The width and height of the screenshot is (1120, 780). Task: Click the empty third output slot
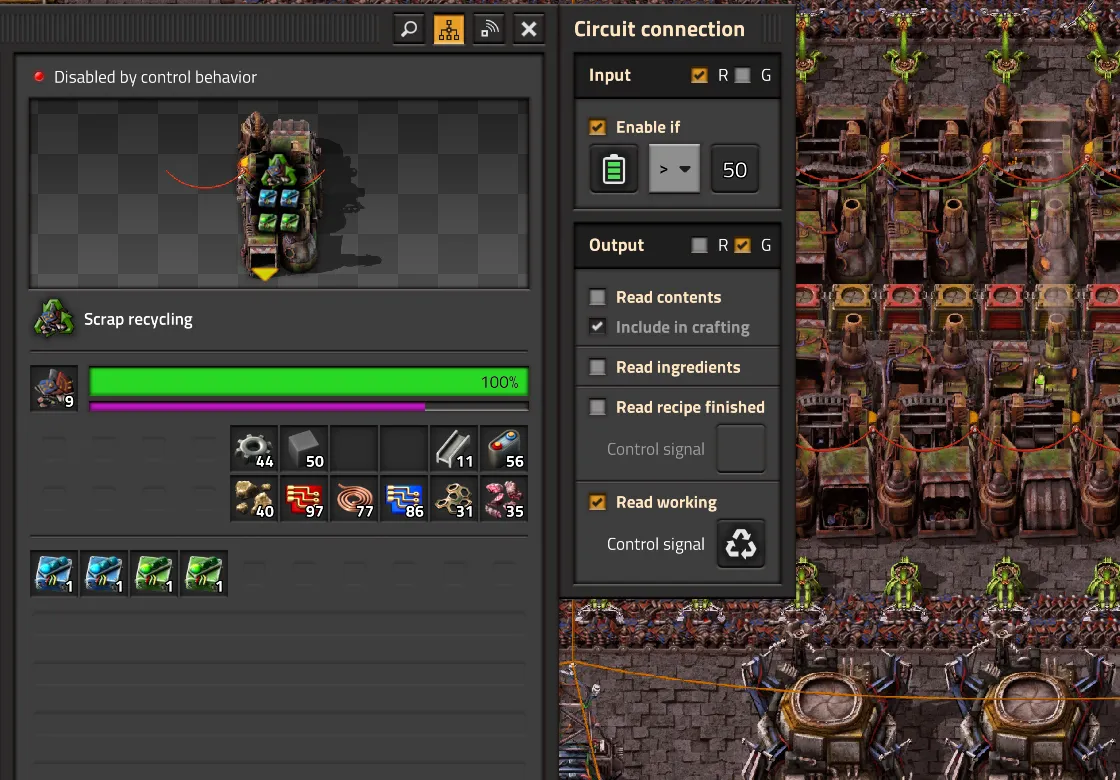(x=355, y=449)
